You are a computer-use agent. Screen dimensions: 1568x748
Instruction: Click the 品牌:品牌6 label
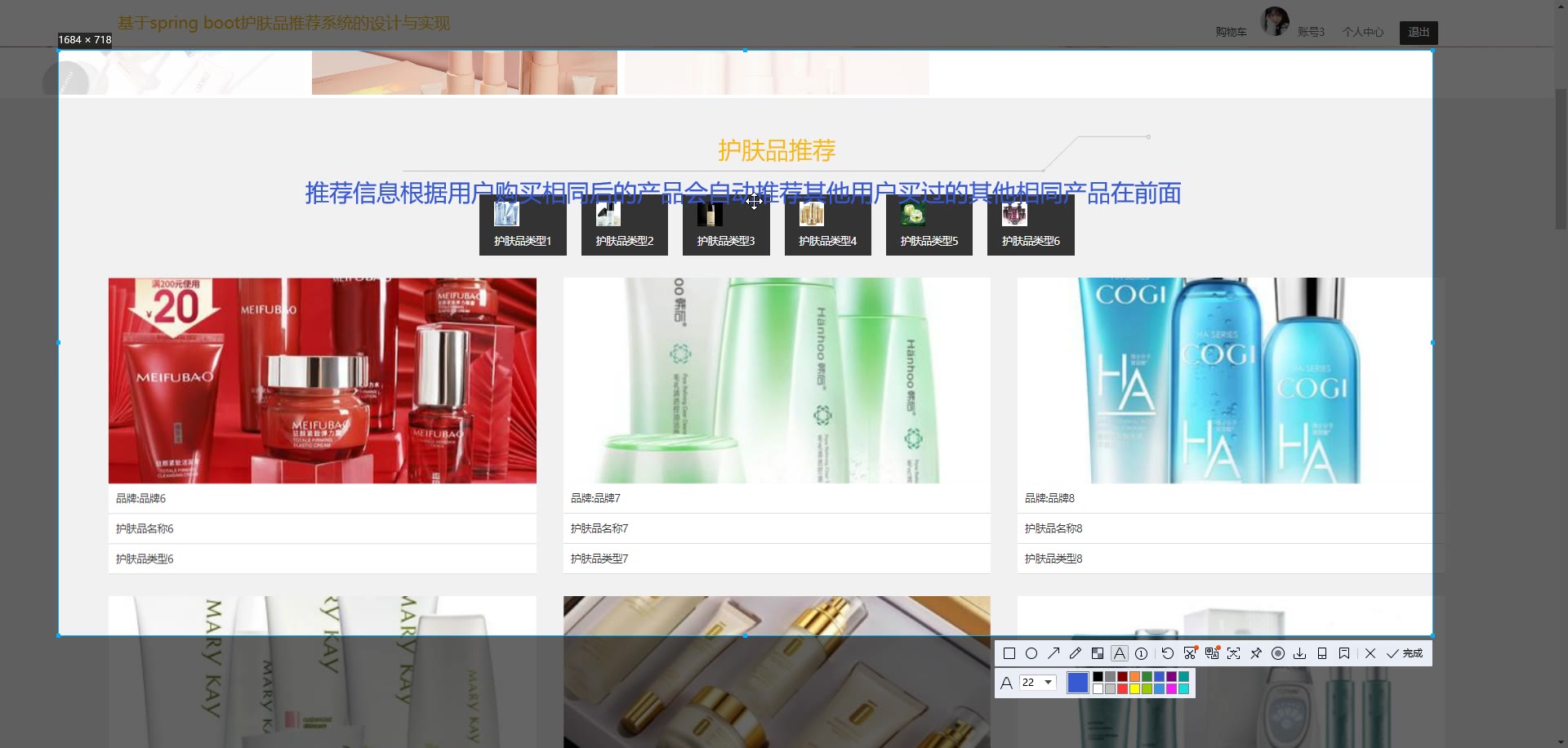click(140, 498)
